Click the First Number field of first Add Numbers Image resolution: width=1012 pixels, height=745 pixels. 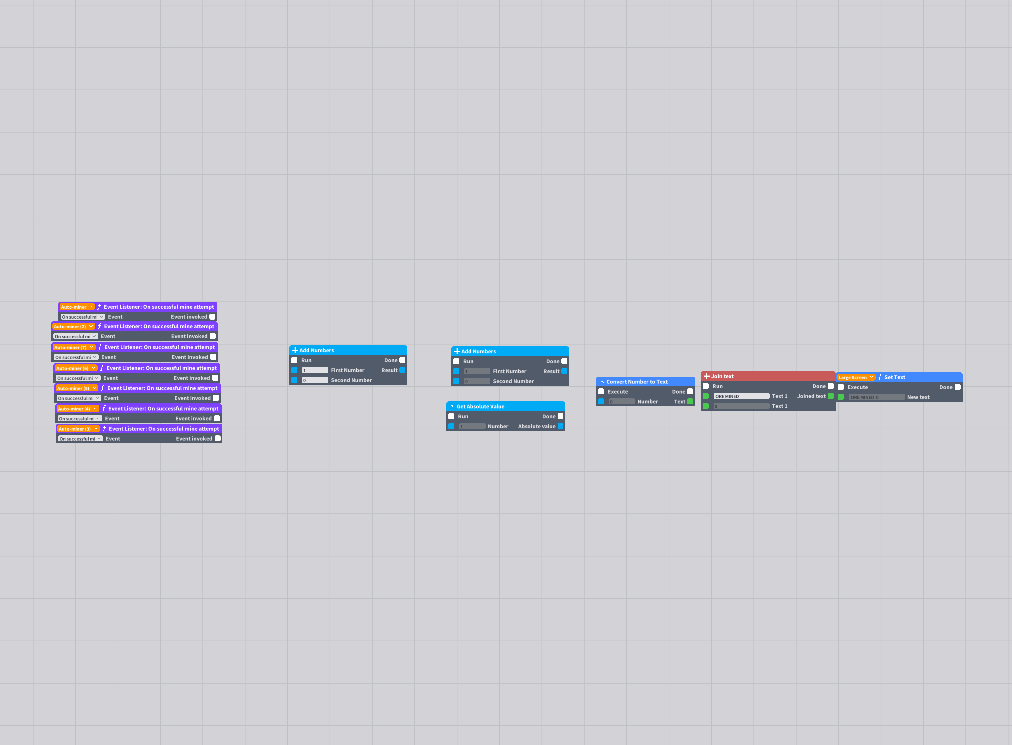click(315, 370)
